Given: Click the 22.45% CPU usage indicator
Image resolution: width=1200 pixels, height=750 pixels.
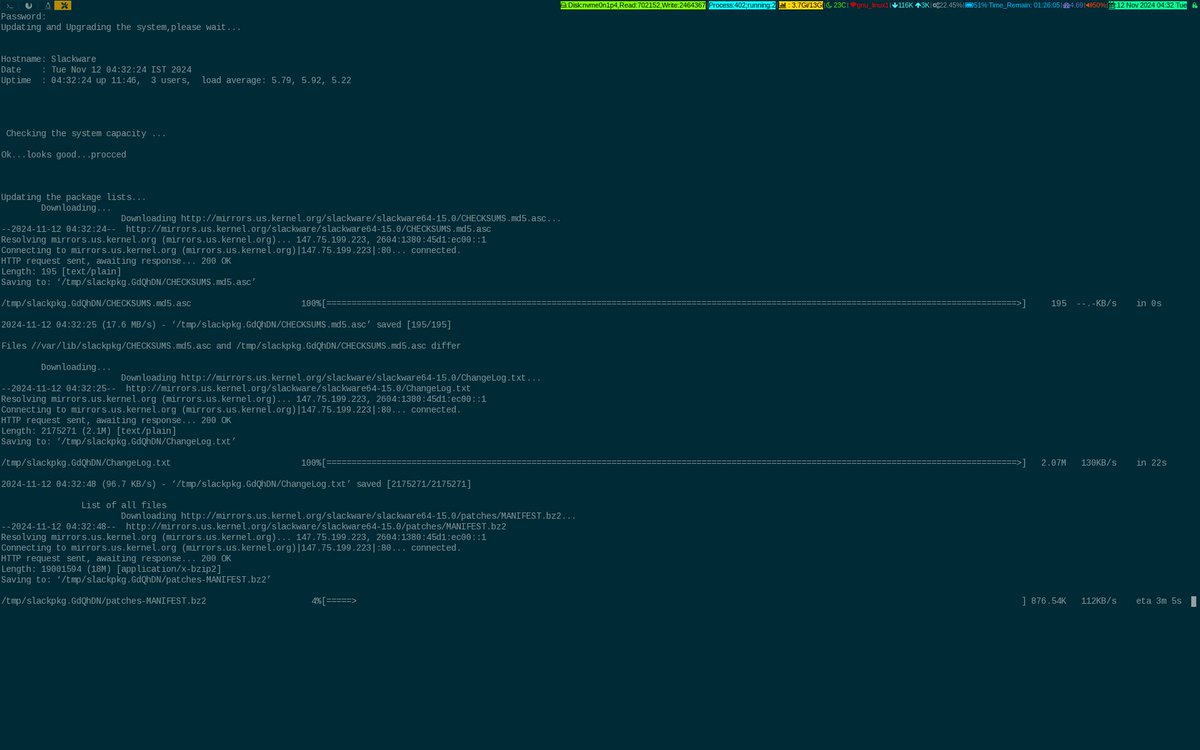Looking at the screenshot, I should coord(948,5).
